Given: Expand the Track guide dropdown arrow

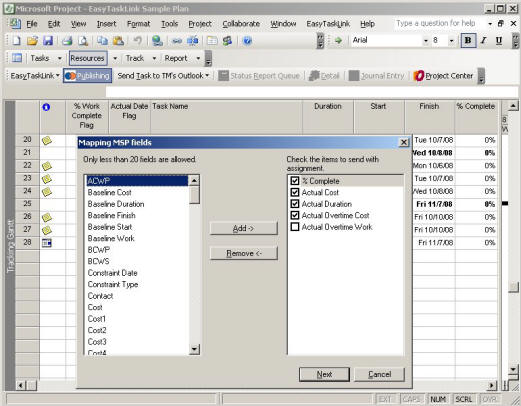Looking at the screenshot, I should (154, 58).
